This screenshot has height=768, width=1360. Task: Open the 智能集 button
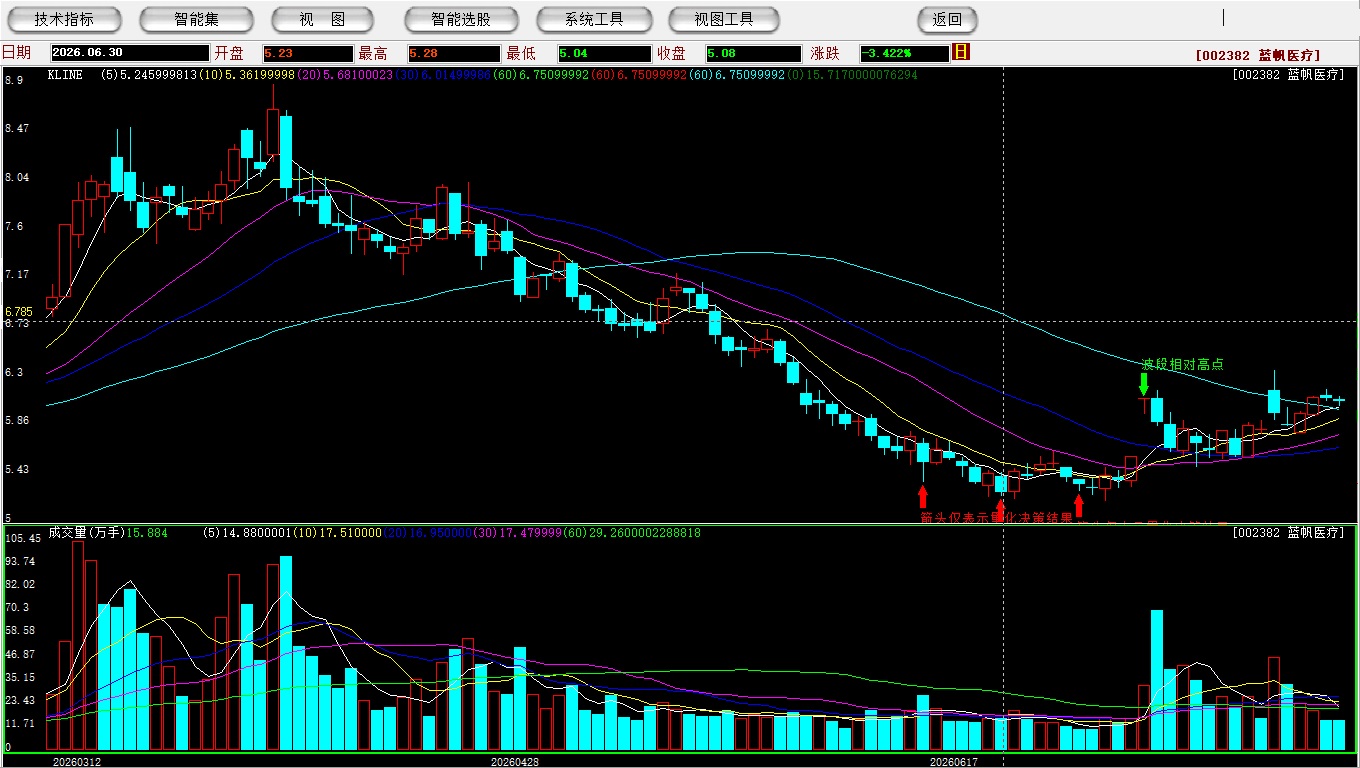[196, 19]
